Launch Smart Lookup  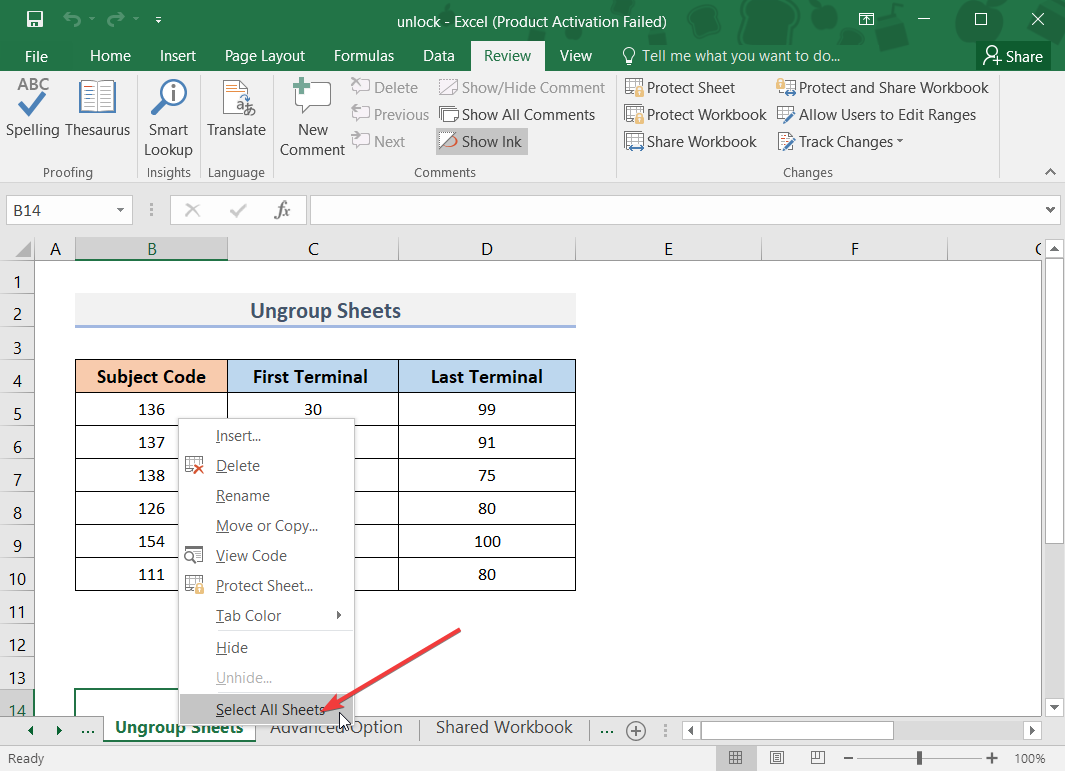[168, 119]
